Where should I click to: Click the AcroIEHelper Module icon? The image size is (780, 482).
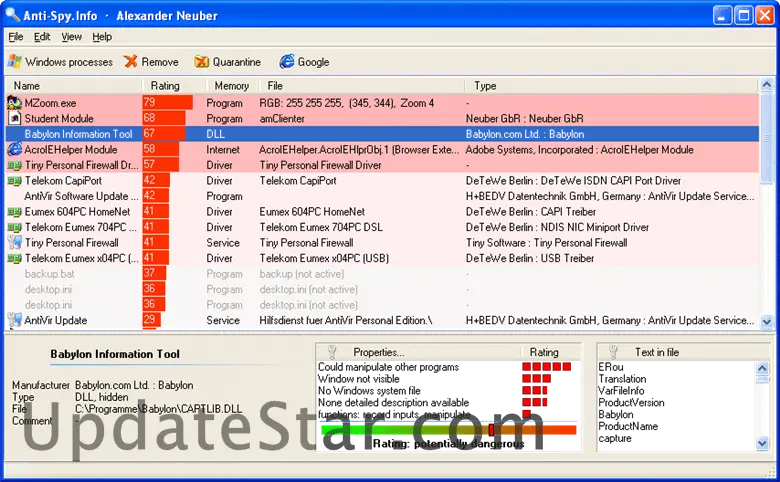point(14,149)
